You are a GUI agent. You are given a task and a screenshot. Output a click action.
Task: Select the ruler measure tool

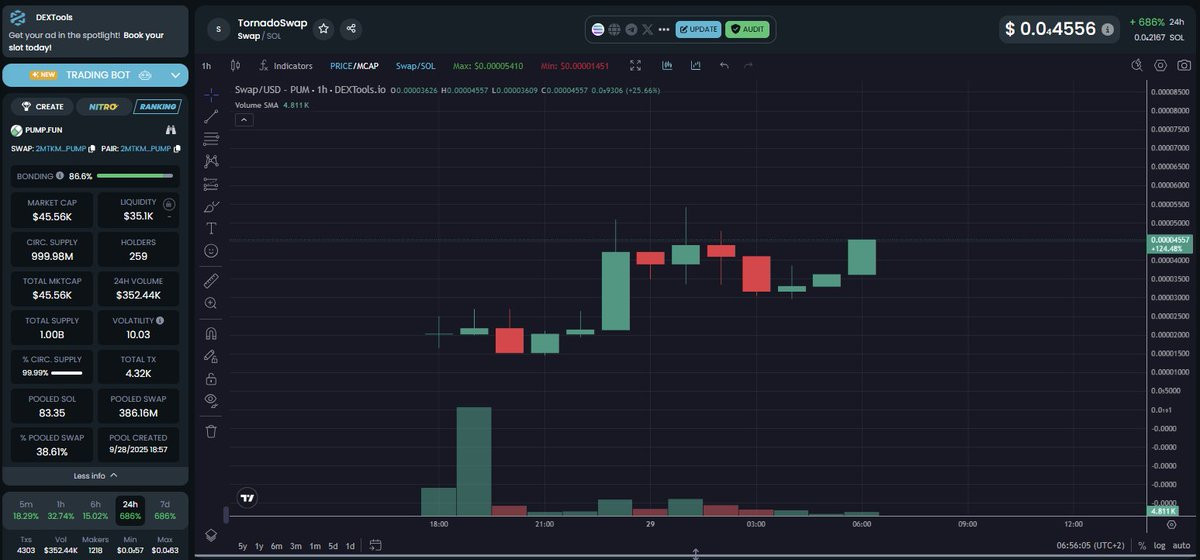click(211, 281)
